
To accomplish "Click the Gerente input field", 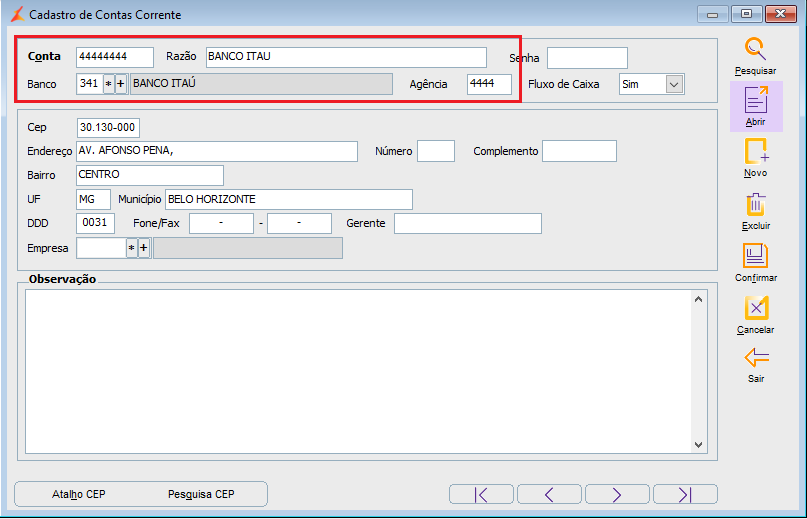I will pos(468,223).
